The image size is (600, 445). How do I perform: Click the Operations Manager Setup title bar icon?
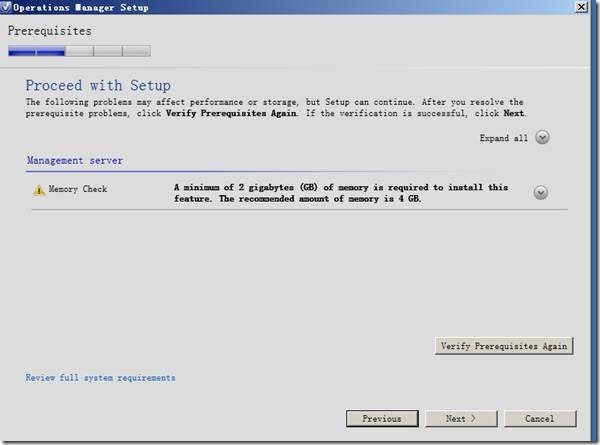[6, 7]
